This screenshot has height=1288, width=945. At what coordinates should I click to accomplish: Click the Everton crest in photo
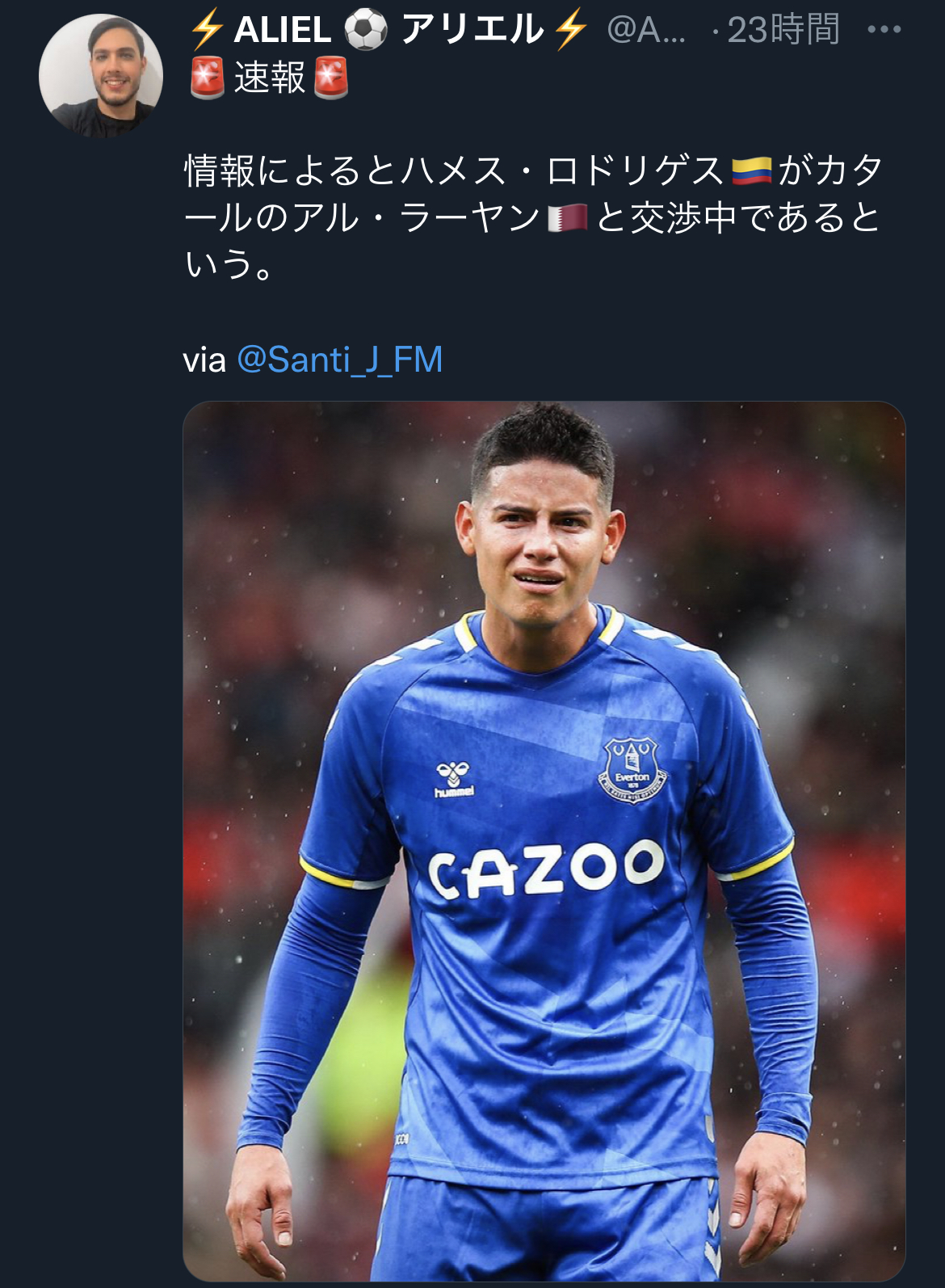[632, 770]
